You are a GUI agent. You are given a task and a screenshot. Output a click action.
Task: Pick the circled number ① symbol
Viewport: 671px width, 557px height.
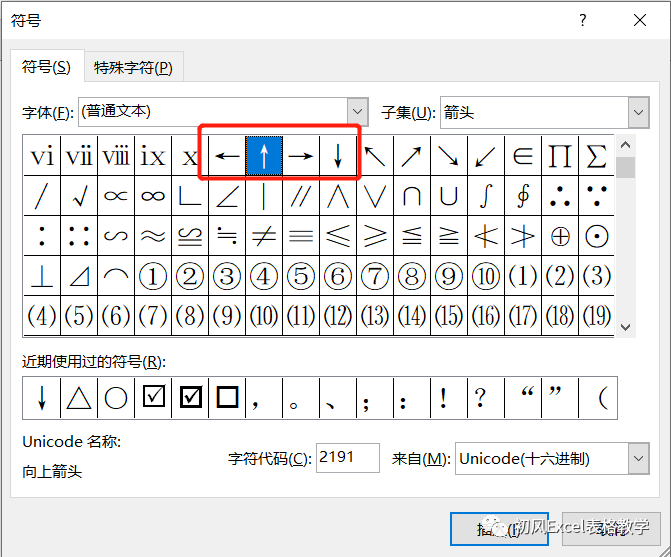pos(153,276)
